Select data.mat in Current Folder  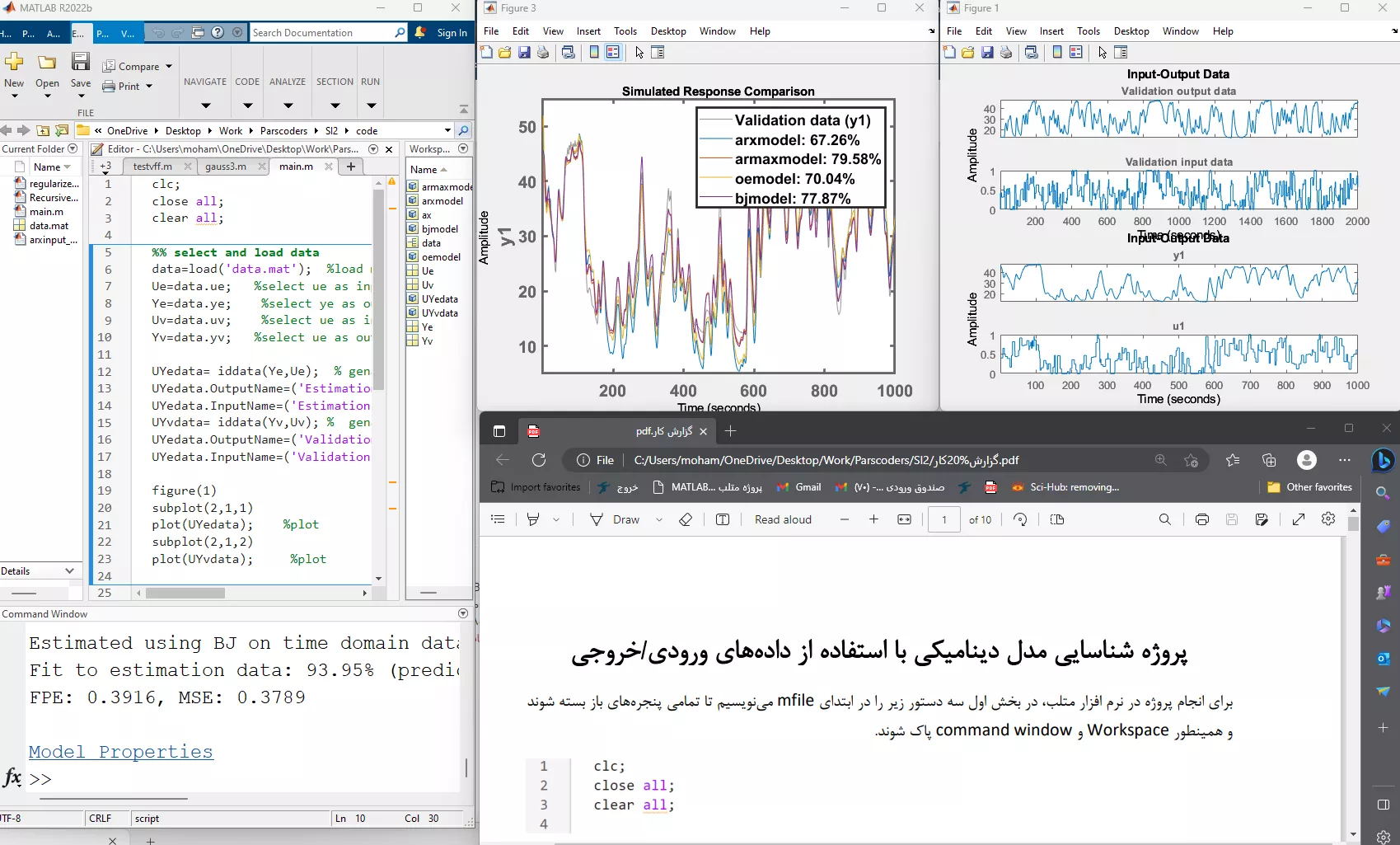(x=48, y=226)
